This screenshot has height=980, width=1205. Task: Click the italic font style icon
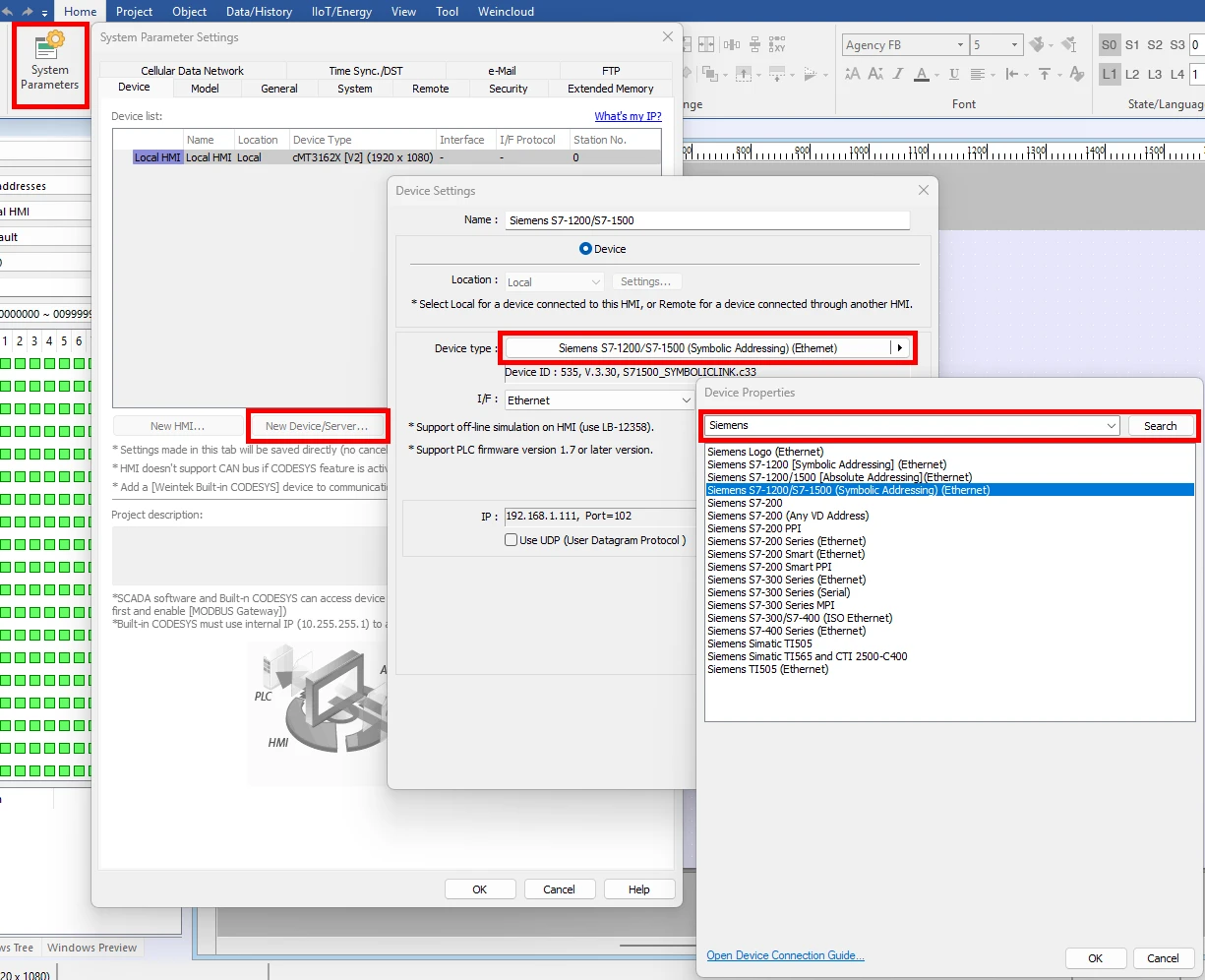coord(898,75)
